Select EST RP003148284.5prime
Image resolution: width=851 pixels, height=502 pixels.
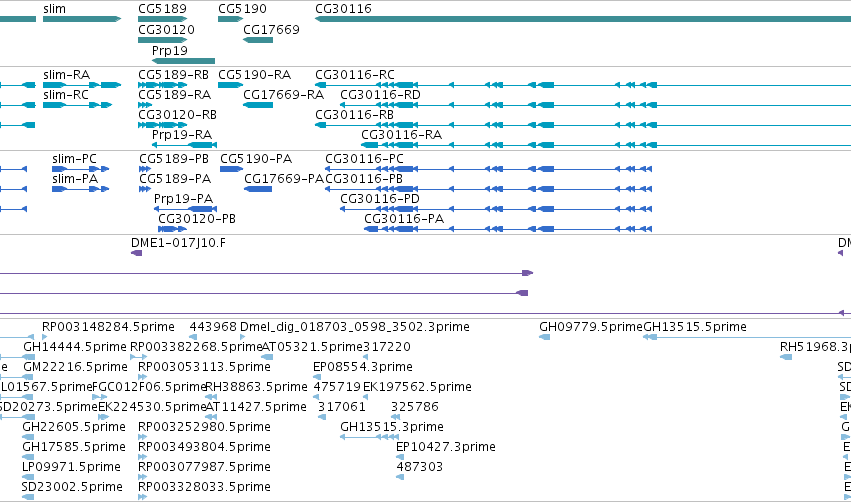(x=108, y=327)
